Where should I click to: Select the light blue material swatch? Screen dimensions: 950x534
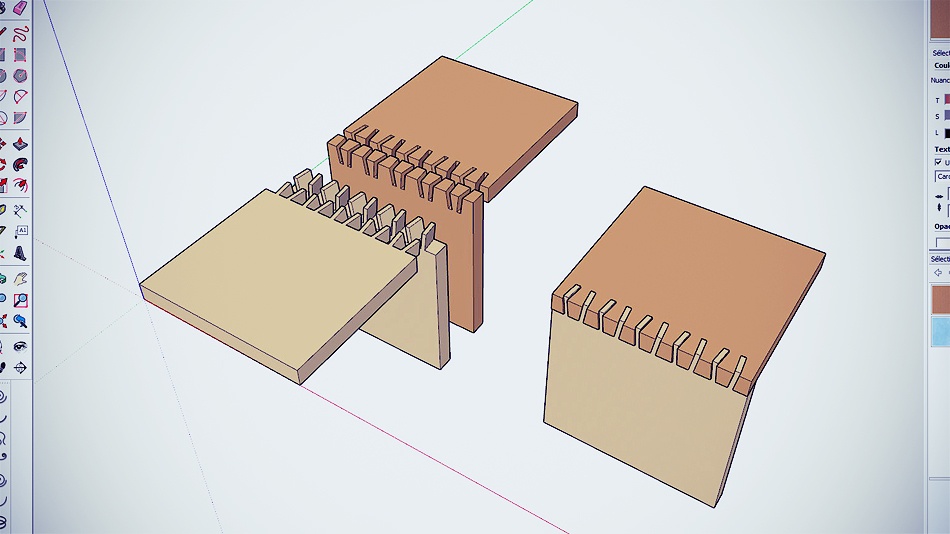click(940, 332)
